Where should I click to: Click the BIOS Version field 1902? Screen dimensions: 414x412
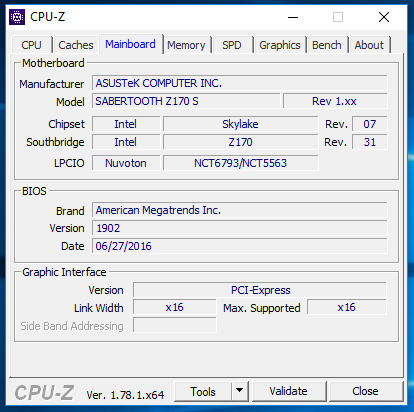[x=240, y=228]
